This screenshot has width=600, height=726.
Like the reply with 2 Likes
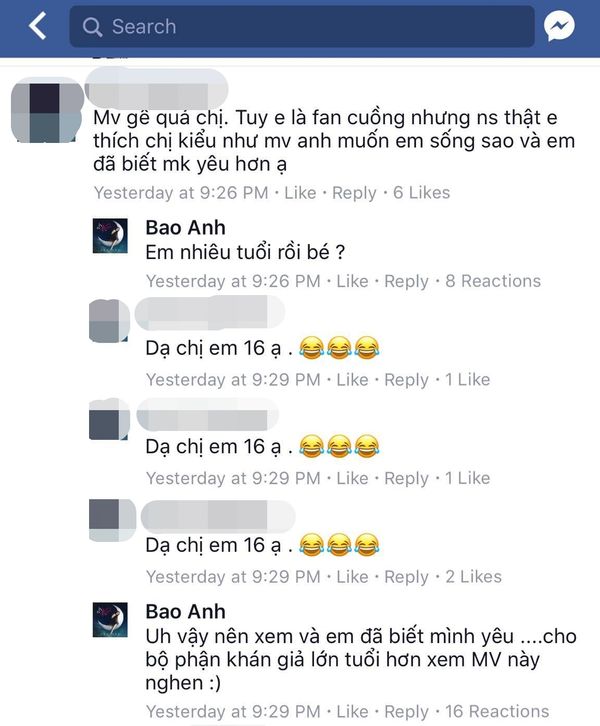352,577
